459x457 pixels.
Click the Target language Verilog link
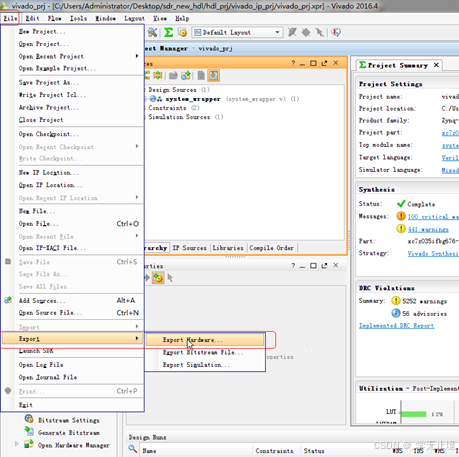coord(450,158)
